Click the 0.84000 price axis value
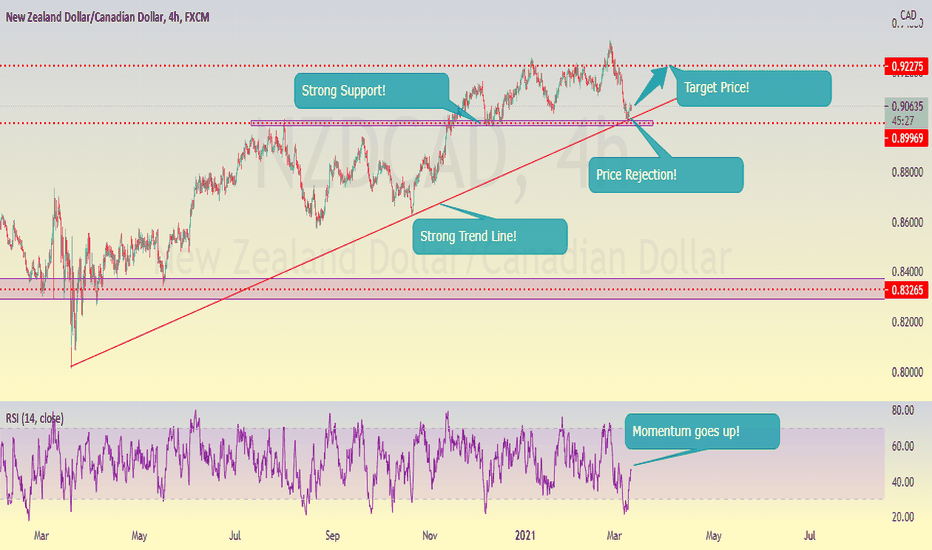Image resolution: width=932 pixels, height=550 pixels. click(907, 272)
